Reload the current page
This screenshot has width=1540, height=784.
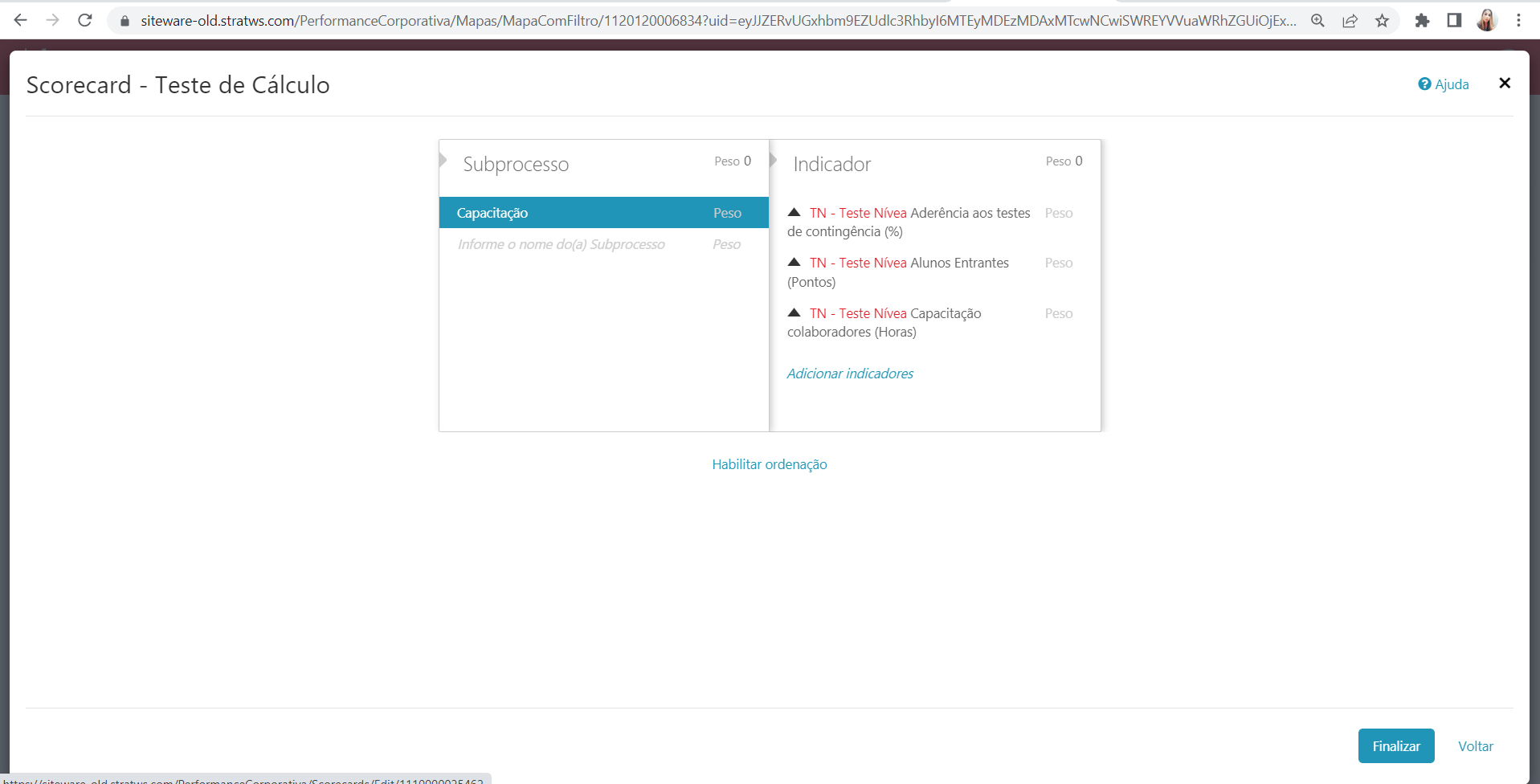coord(85,20)
